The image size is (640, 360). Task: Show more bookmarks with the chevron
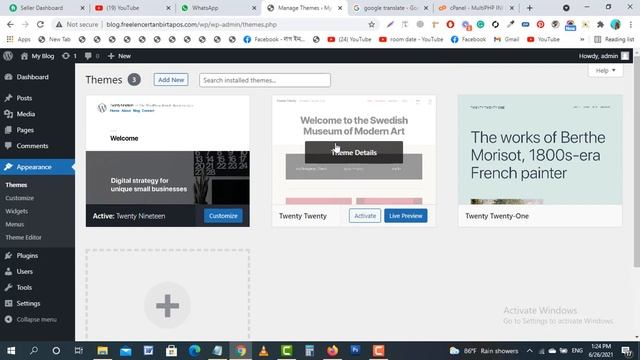pyautogui.click(x=582, y=40)
